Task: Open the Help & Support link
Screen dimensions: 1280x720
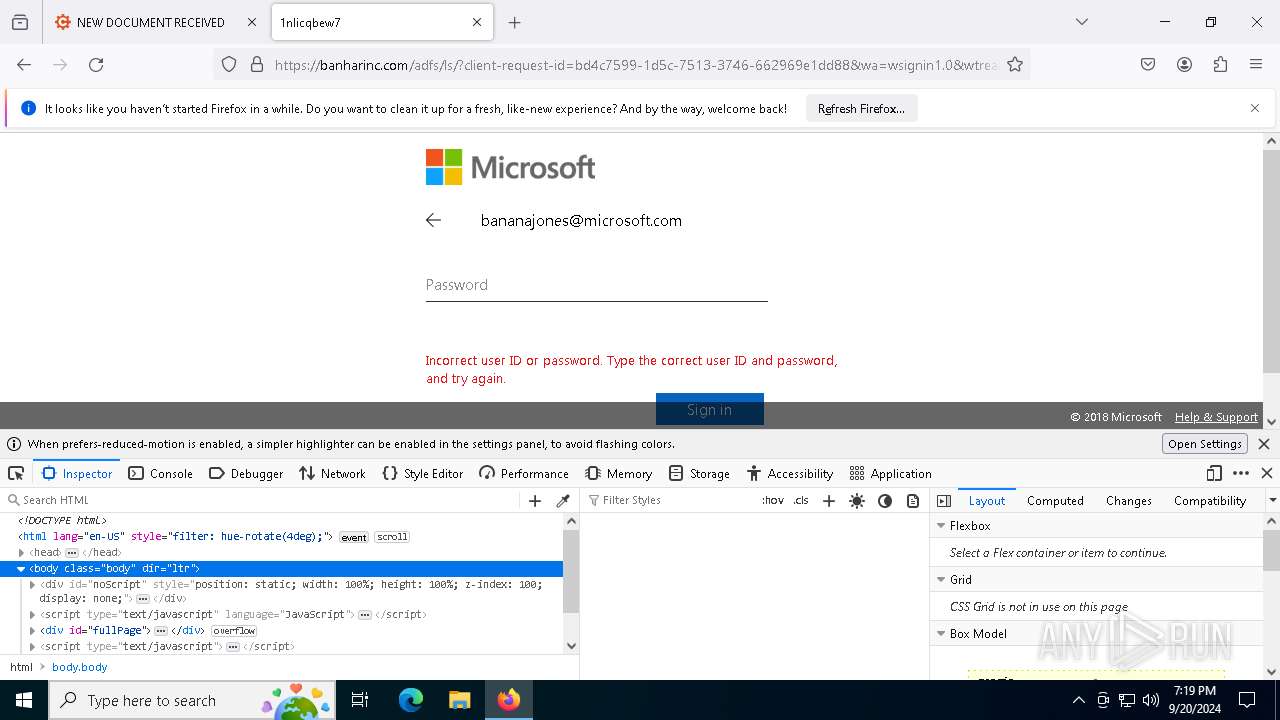Action: coord(1216,417)
